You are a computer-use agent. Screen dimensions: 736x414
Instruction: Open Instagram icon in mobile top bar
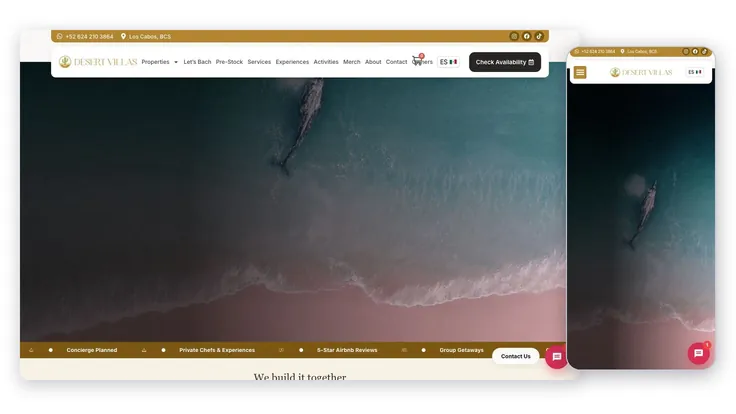coord(686,52)
